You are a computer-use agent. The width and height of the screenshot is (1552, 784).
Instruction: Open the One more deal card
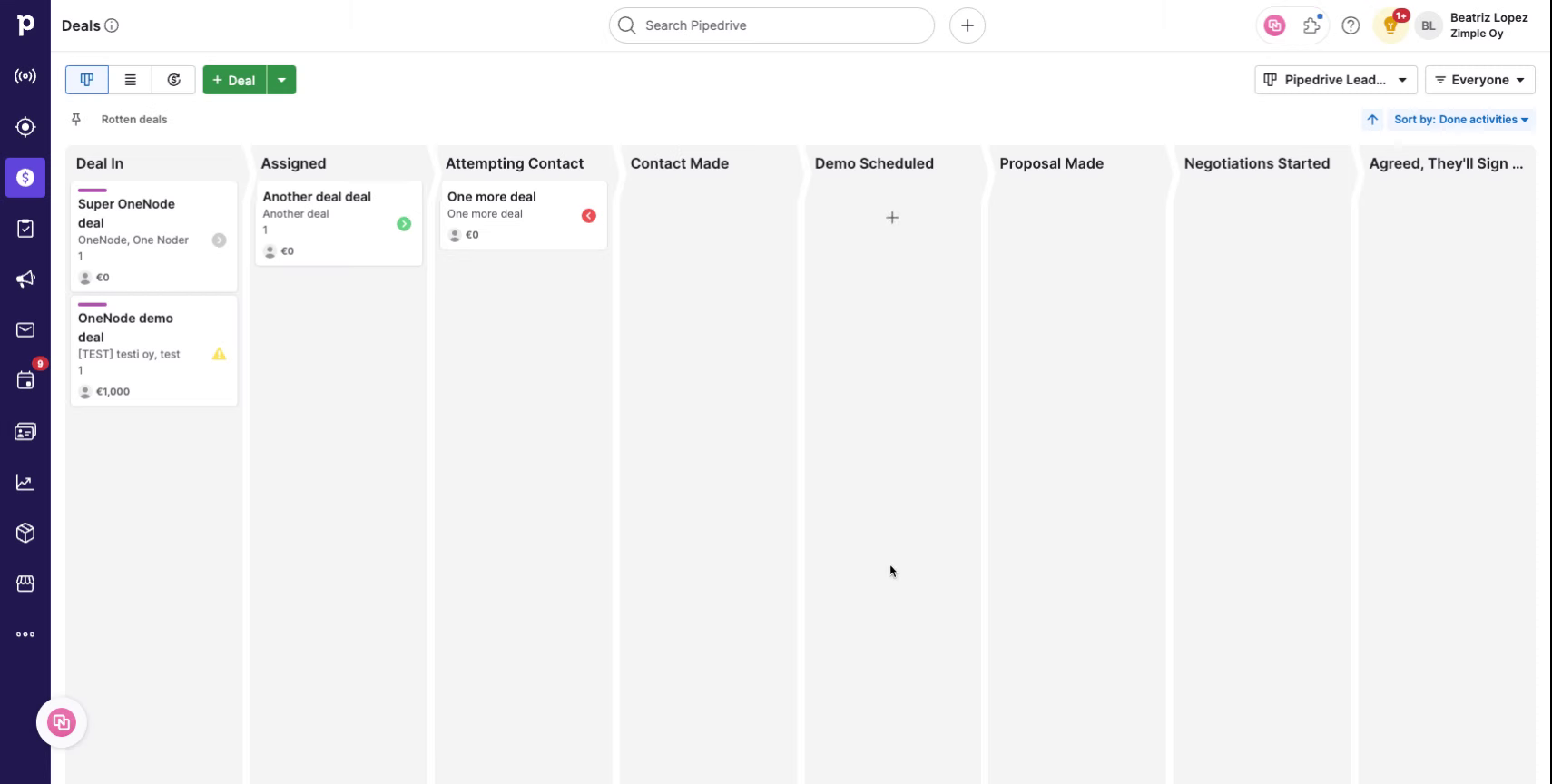(x=524, y=215)
